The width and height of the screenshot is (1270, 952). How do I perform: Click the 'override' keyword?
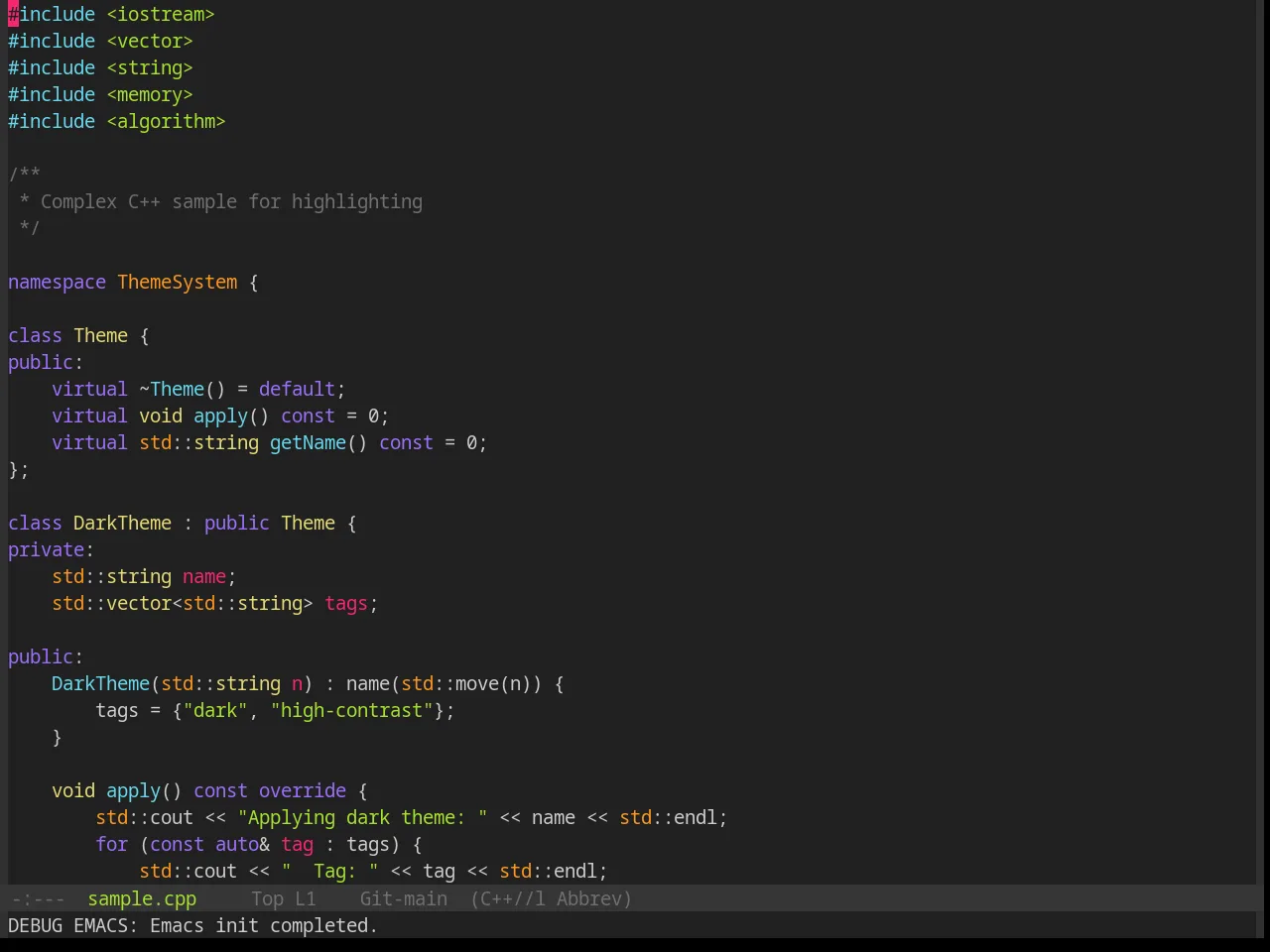tap(303, 790)
